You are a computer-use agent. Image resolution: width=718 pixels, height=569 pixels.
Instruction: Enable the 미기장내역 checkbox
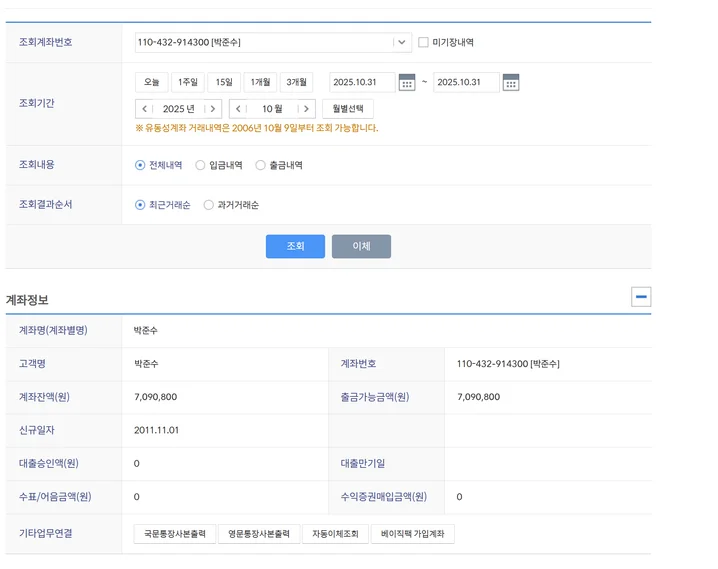point(424,43)
